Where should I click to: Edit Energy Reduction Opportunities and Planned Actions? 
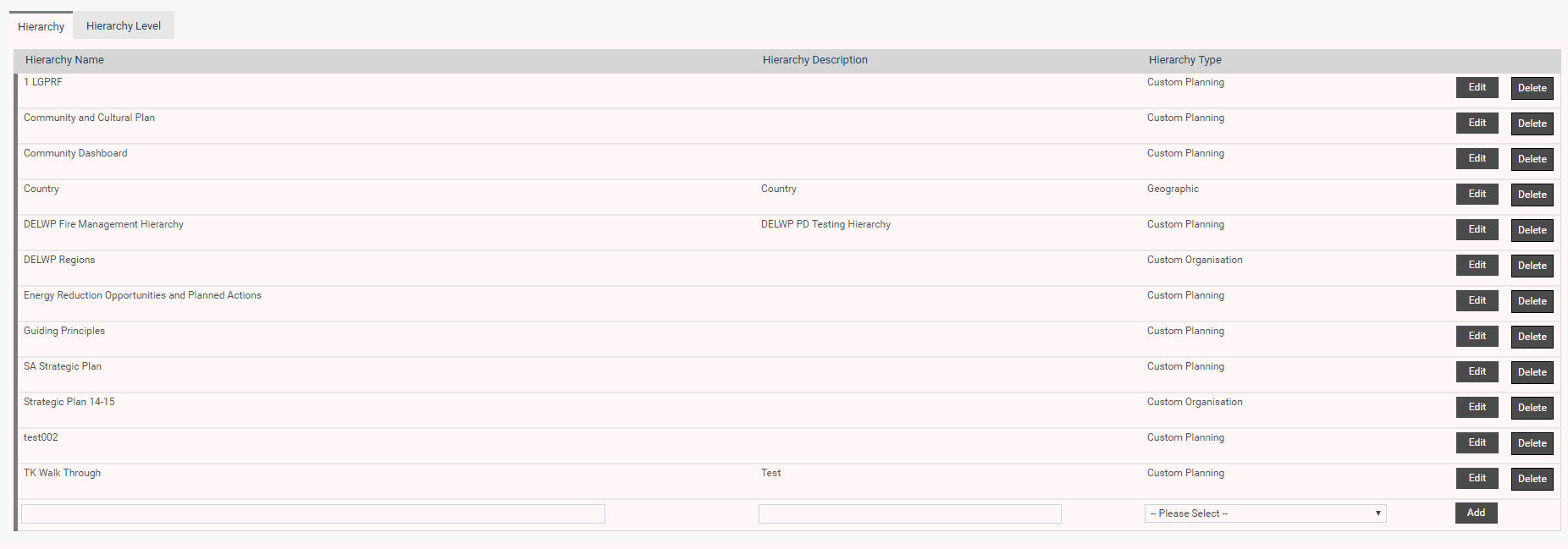(x=1477, y=301)
